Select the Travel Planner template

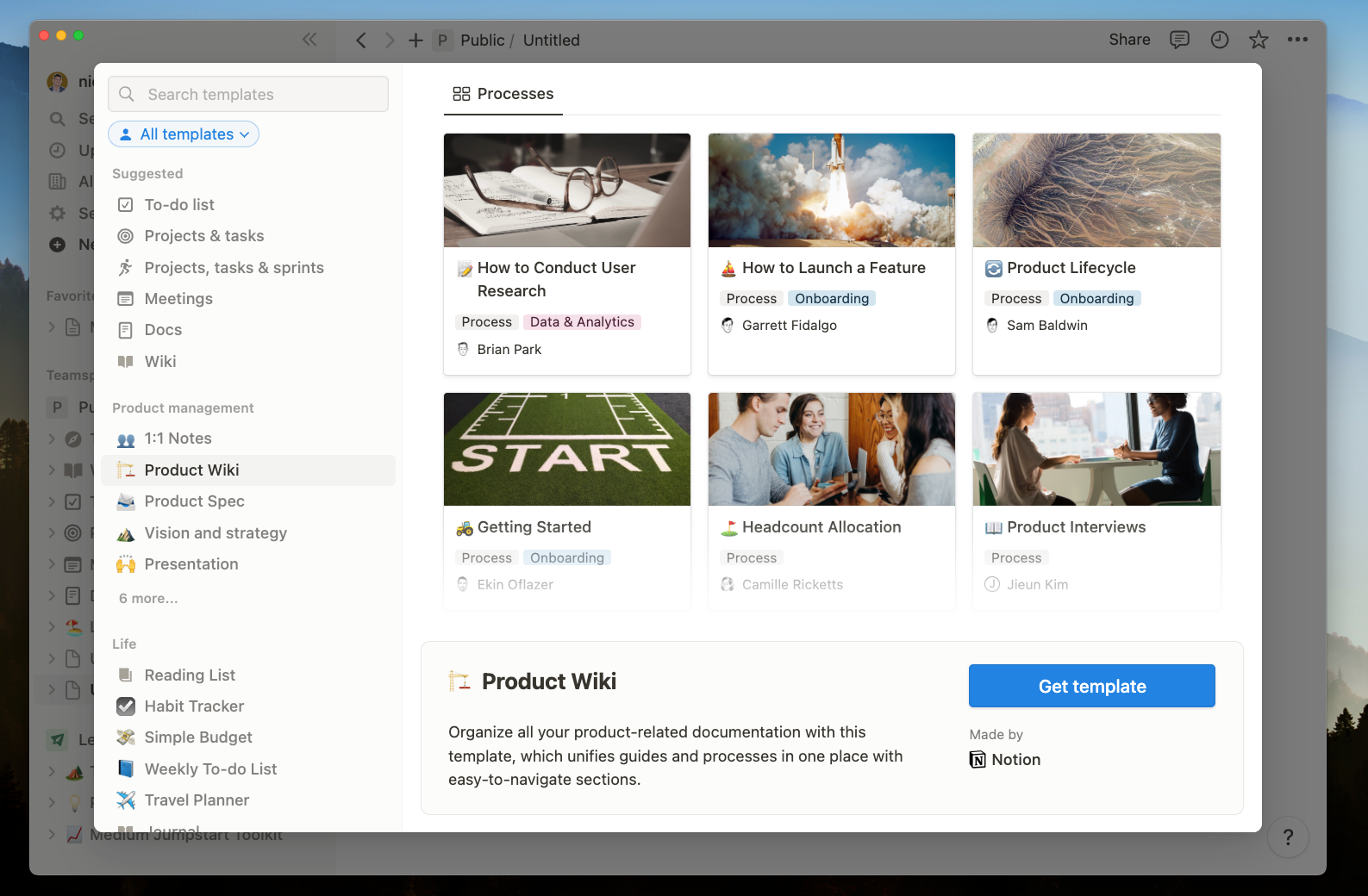[x=248, y=800]
